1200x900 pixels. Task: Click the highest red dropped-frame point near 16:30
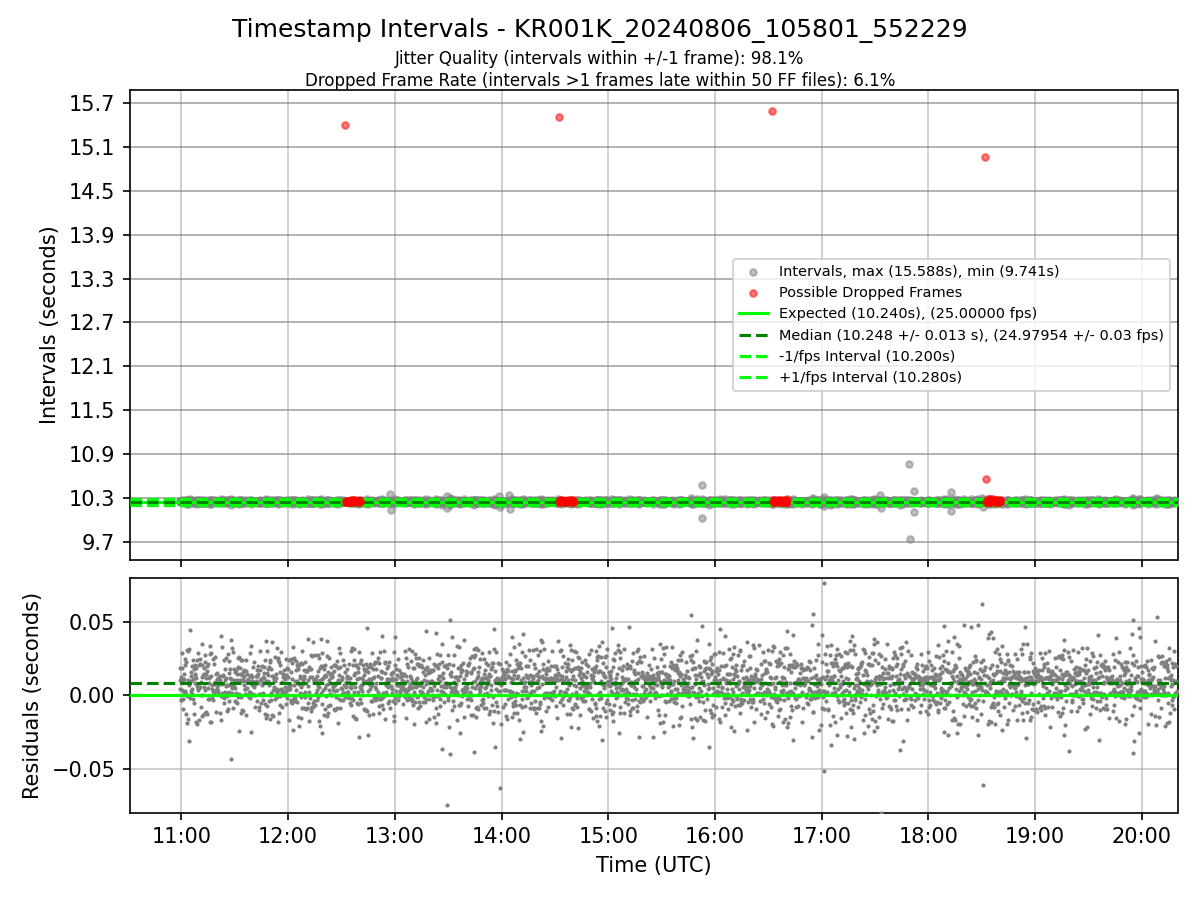[772, 111]
